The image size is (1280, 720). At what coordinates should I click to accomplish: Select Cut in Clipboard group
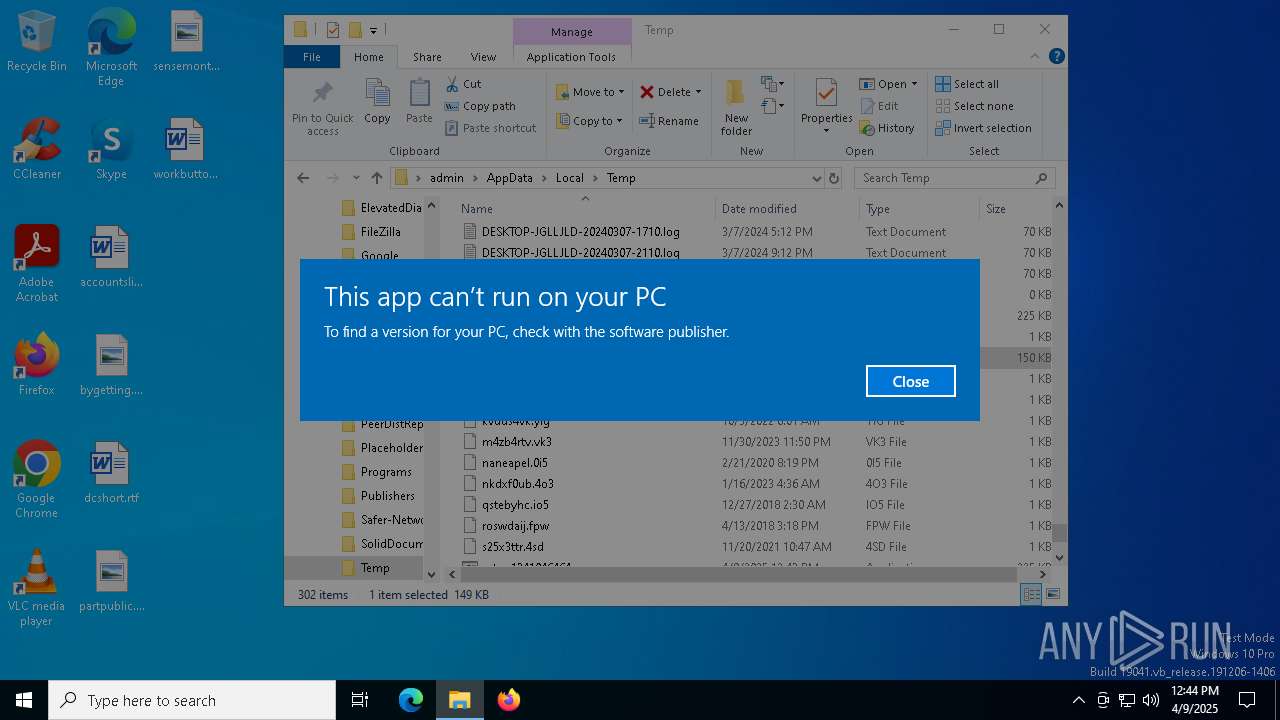click(x=463, y=84)
